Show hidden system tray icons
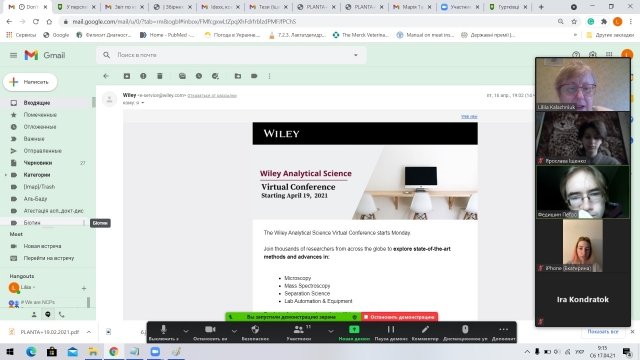The image size is (640, 360). (x=527, y=351)
